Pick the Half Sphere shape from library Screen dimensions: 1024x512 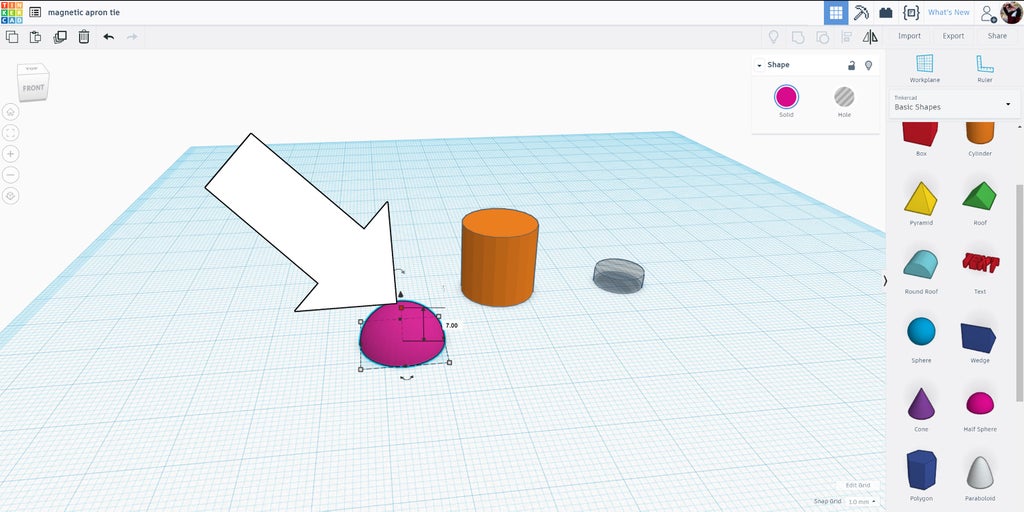(x=980, y=409)
